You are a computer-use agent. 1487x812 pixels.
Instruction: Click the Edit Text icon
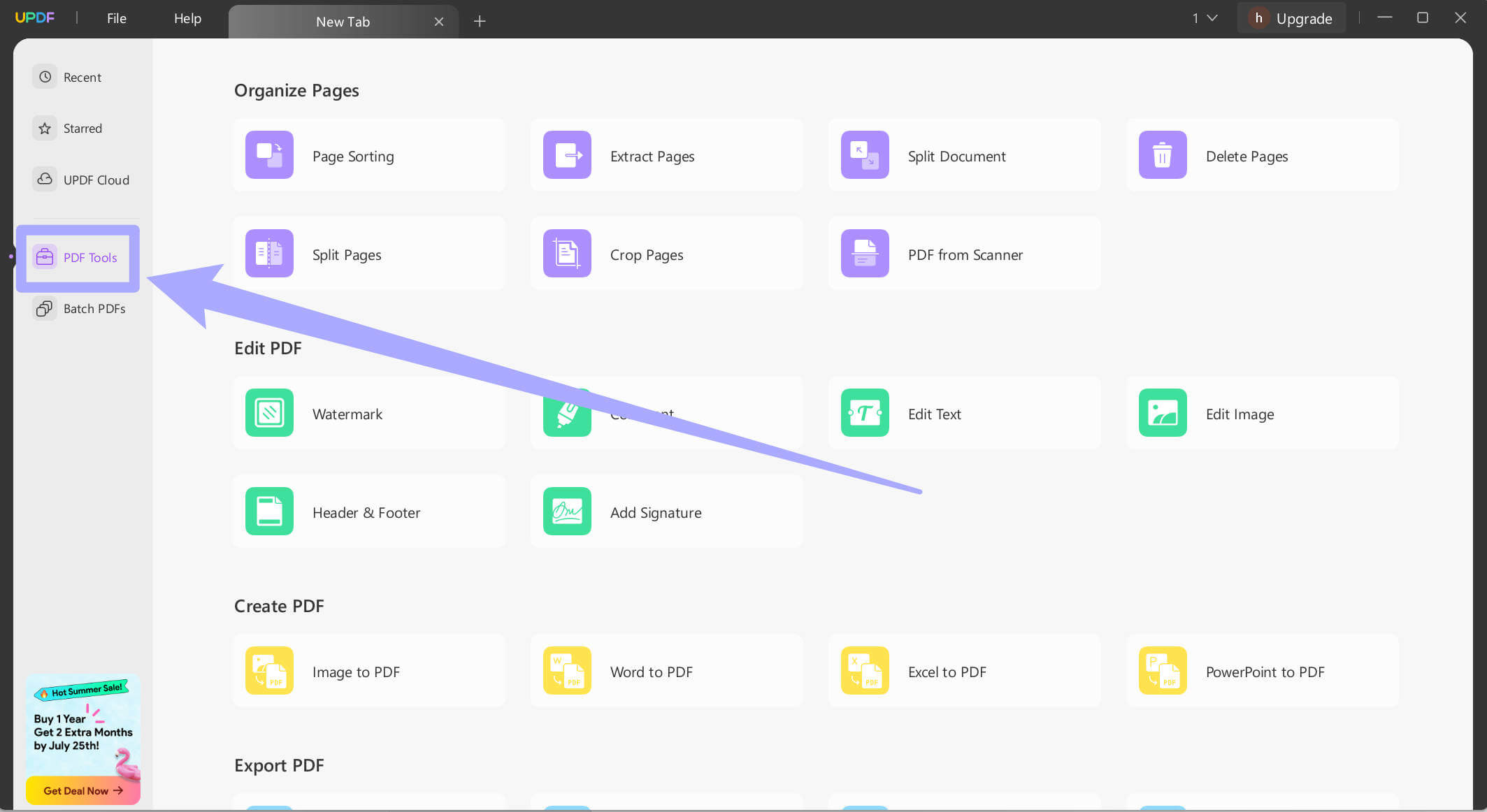point(865,412)
